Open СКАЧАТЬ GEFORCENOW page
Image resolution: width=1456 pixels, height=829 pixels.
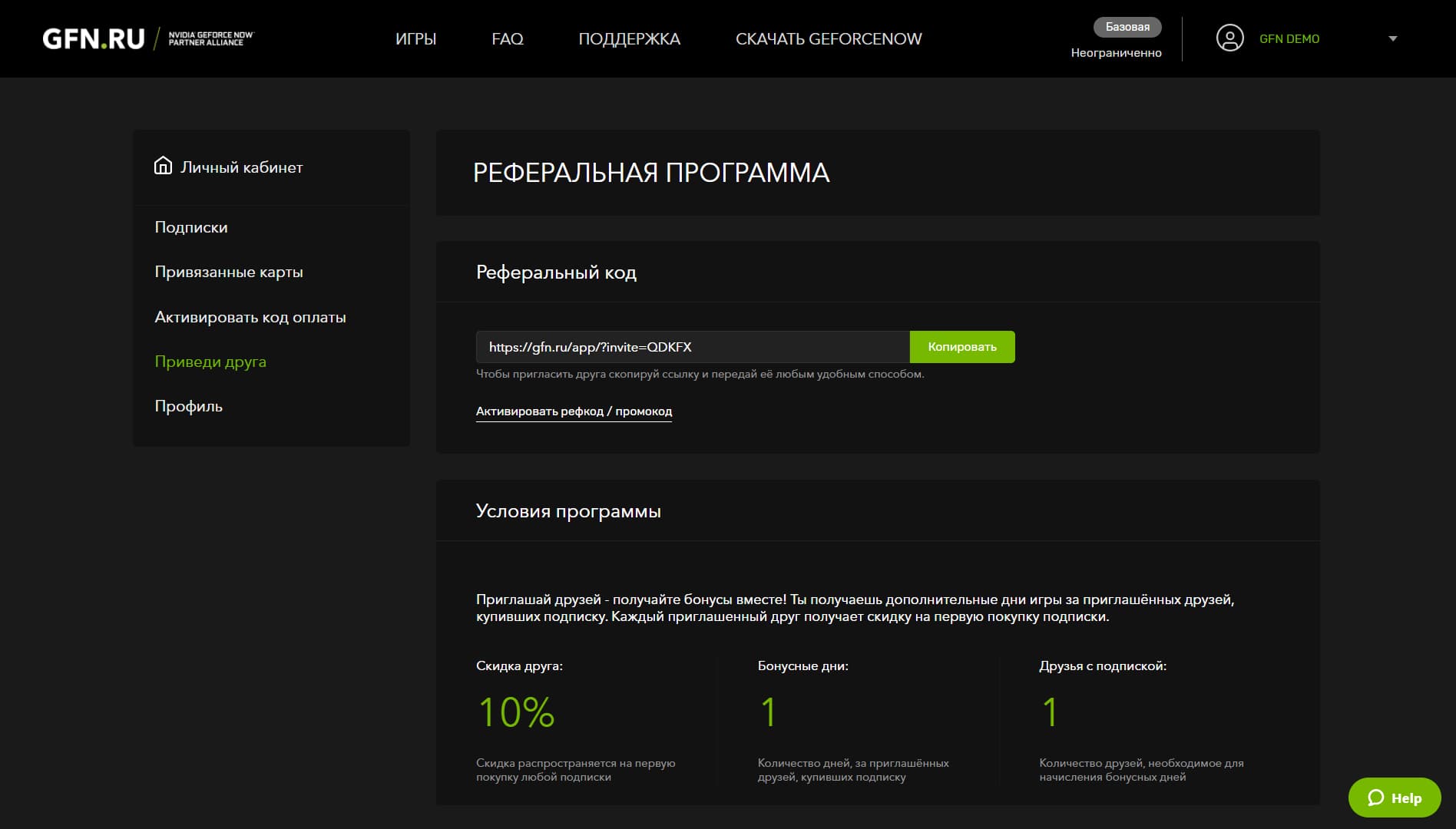pyautogui.click(x=829, y=38)
